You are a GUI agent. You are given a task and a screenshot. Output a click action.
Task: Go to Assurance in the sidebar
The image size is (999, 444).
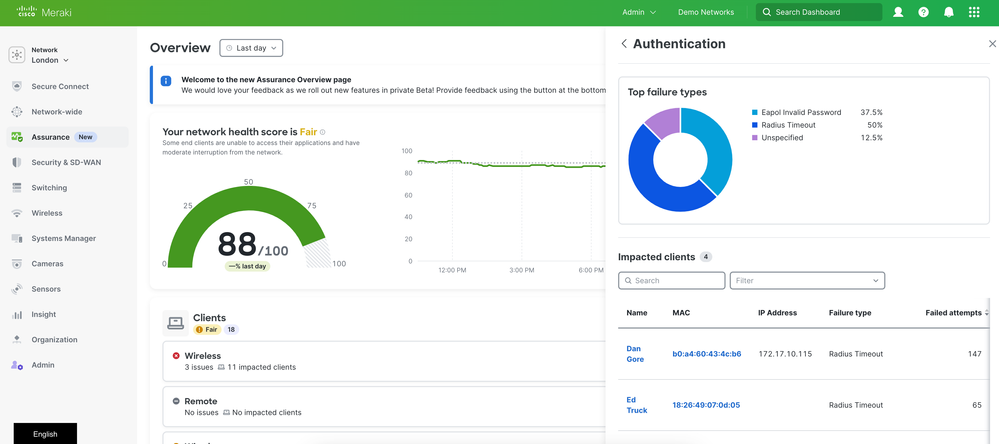click(50, 137)
